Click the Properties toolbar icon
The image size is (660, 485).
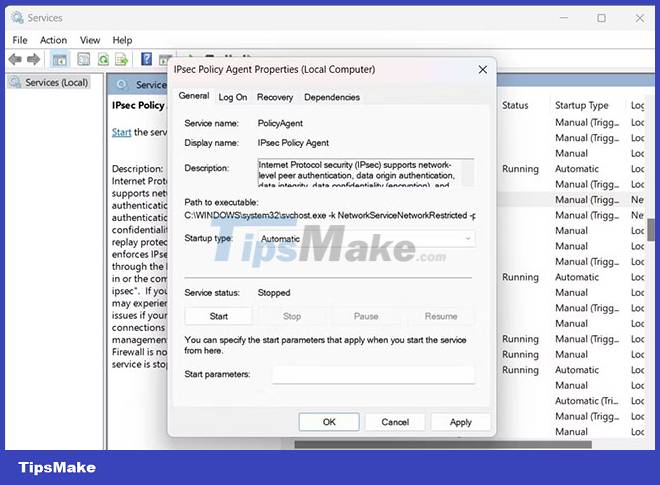pyautogui.click(x=83, y=59)
